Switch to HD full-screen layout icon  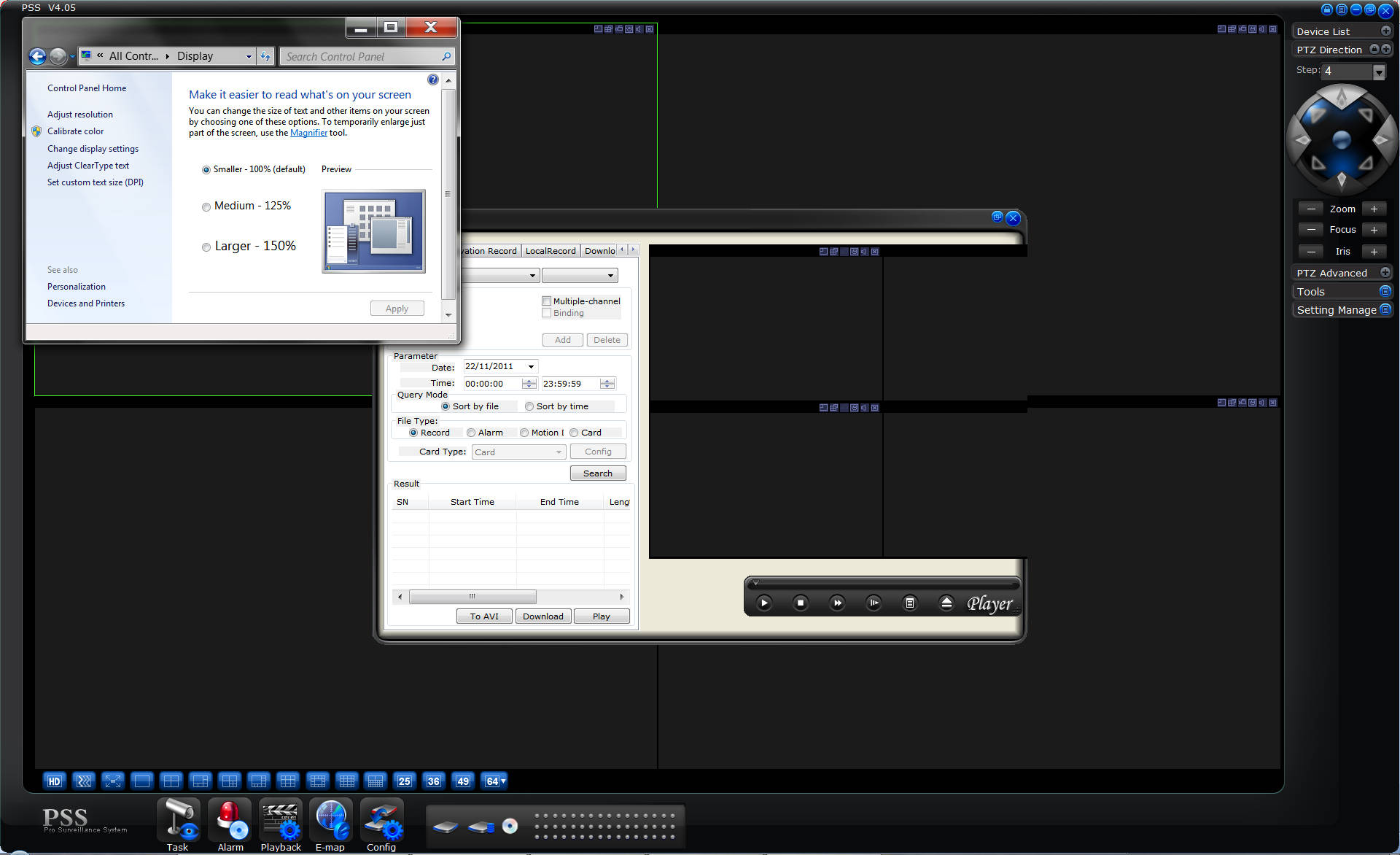click(55, 781)
